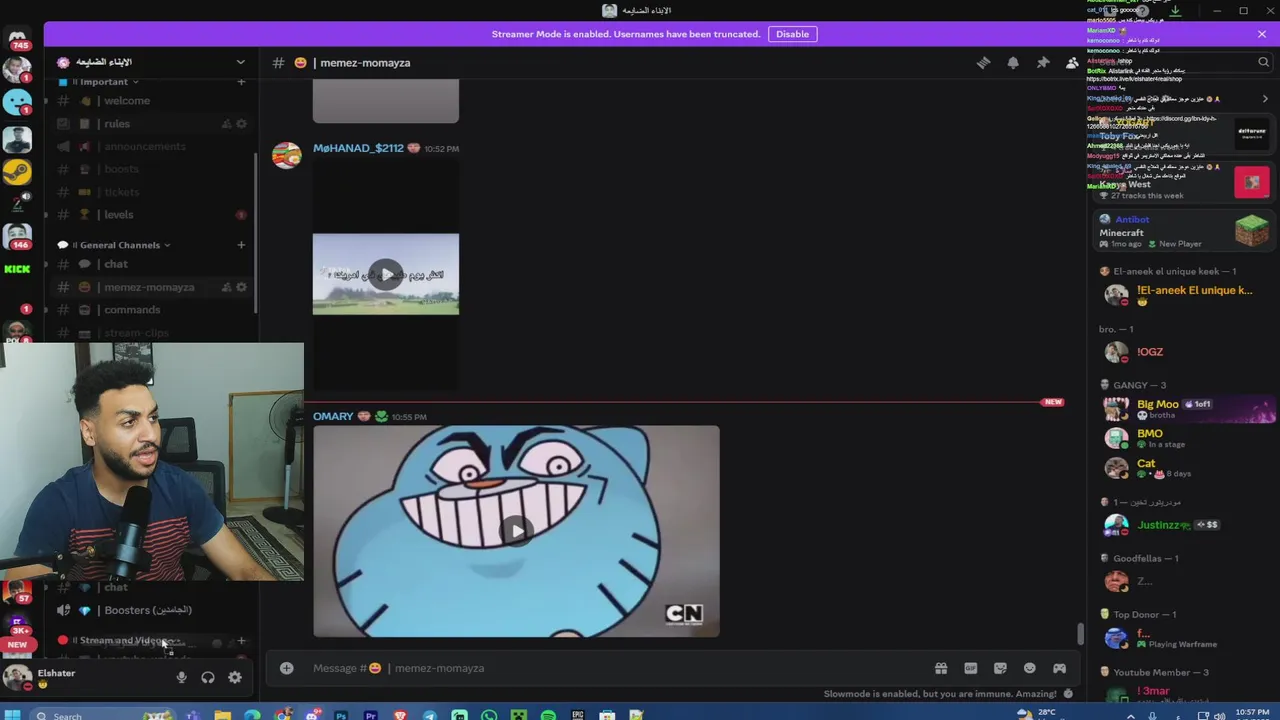Viewport: 1280px width, 720px height.
Task: Open the levels channel
Action: point(150,215)
